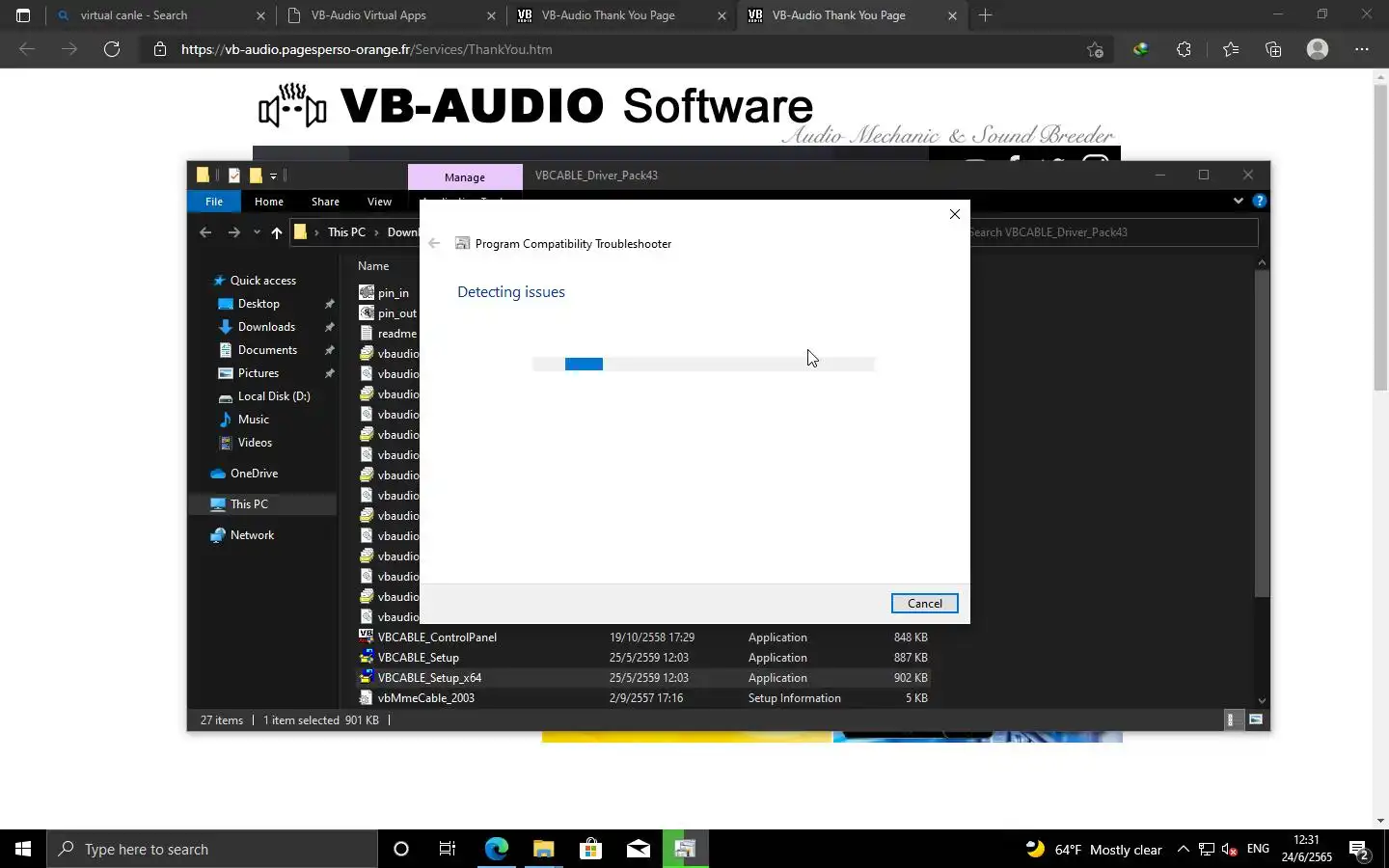
Task: Expand the Explorer ribbon chevron
Action: click(1239, 201)
